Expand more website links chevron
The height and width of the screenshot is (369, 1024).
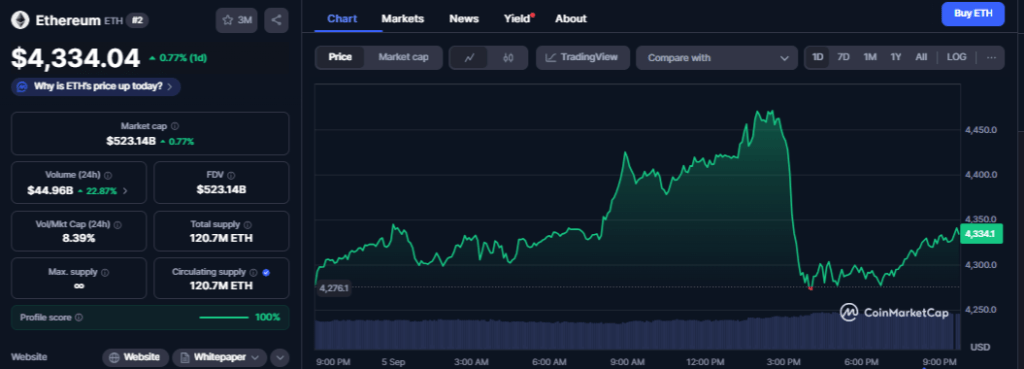tap(280, 357)
